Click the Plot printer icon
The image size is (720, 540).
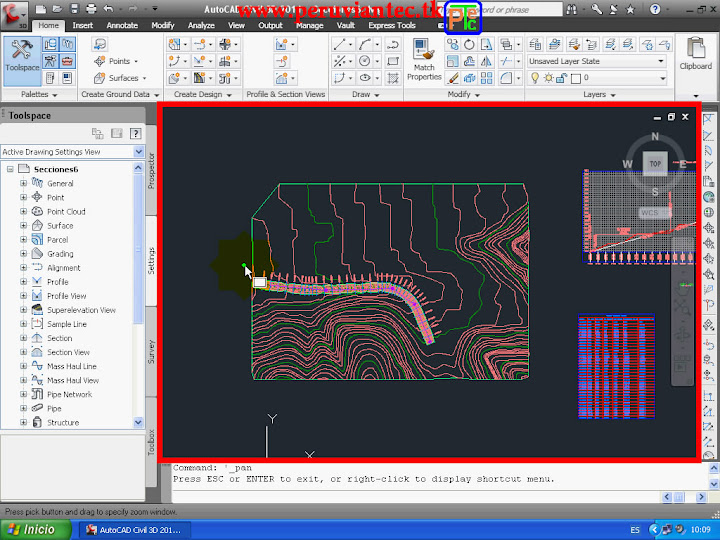pyautogui.click(x=91, y=8)
